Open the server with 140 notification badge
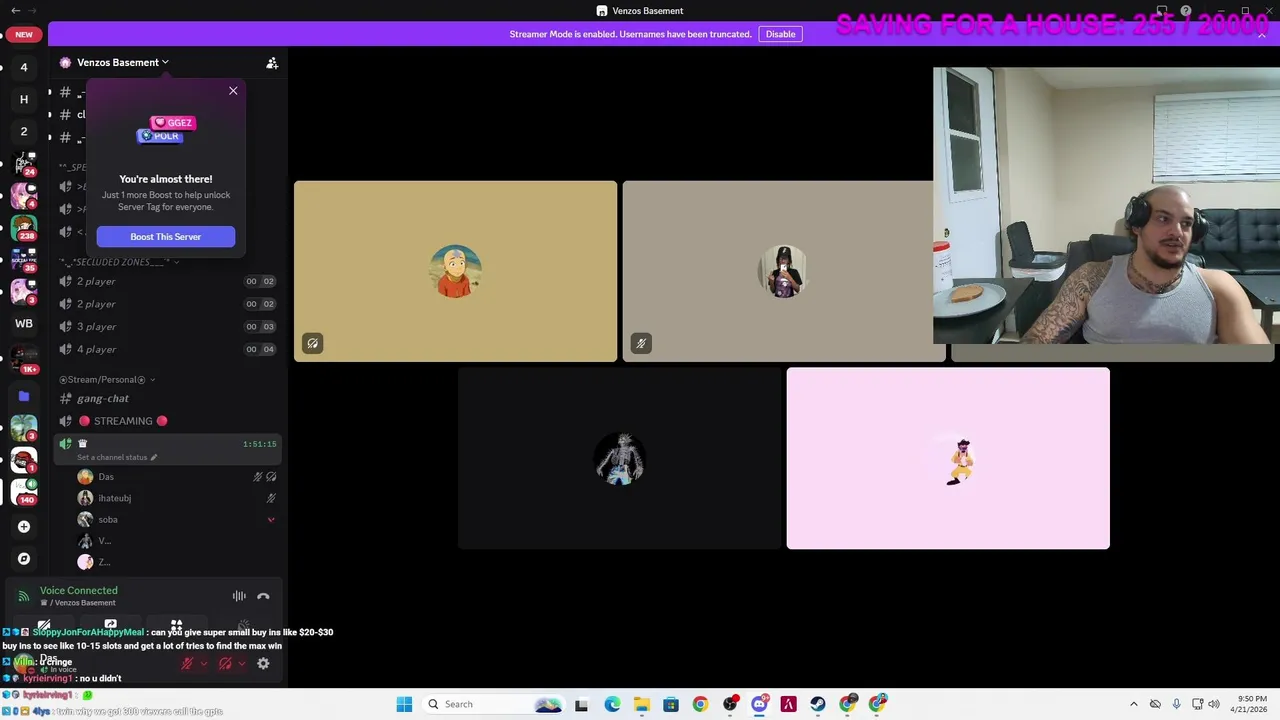This screenshot has width=1280, height=720. point(24,491)
